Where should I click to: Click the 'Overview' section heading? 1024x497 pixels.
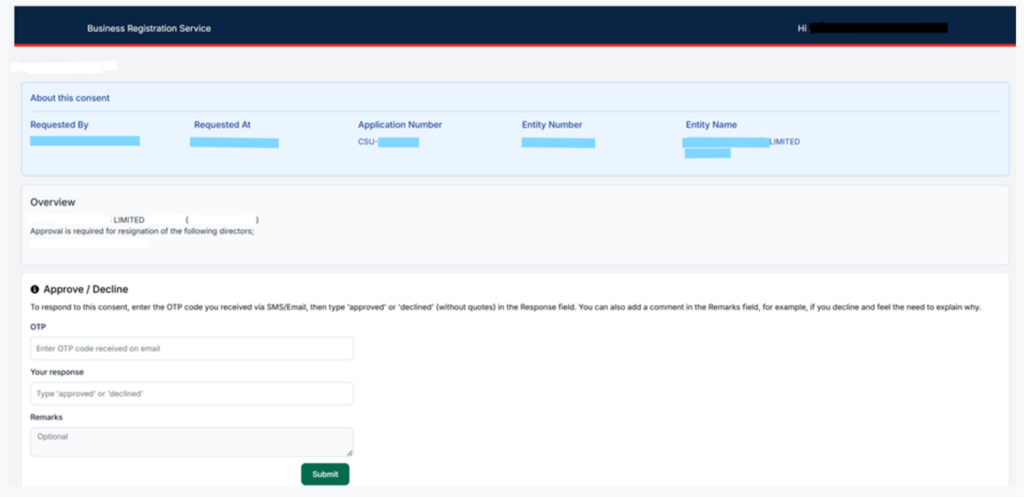click(x=53, y=202)
